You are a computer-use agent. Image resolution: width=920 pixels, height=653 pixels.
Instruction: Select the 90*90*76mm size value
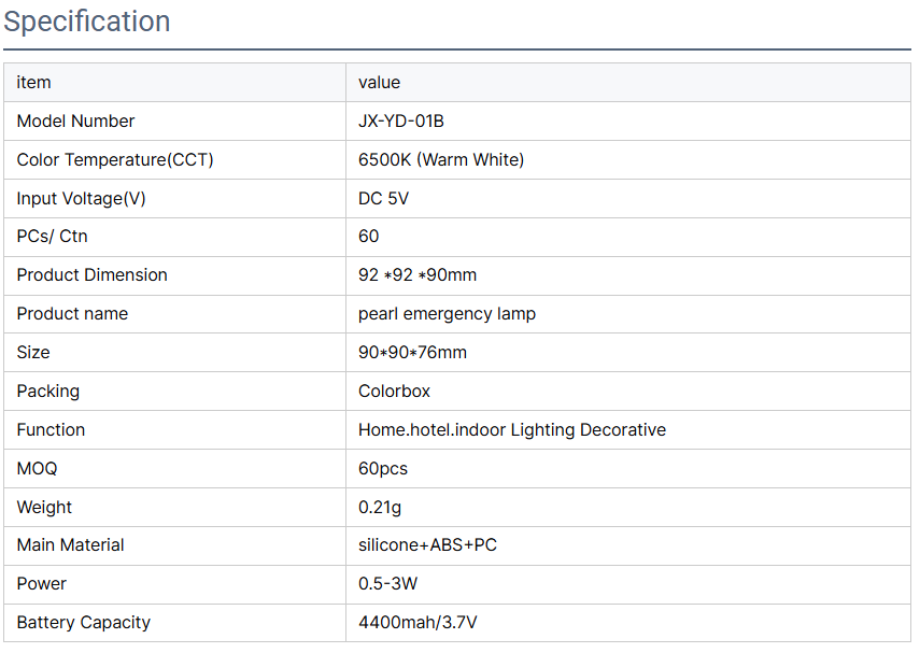[x=412, y=352]
